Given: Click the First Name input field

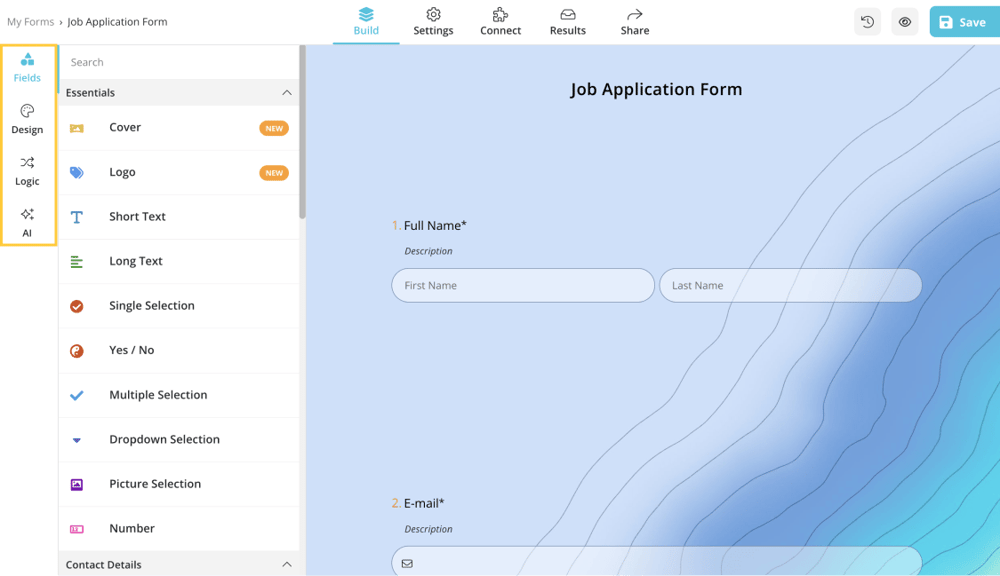Looking at the screenshot, I should coord(522,285).
